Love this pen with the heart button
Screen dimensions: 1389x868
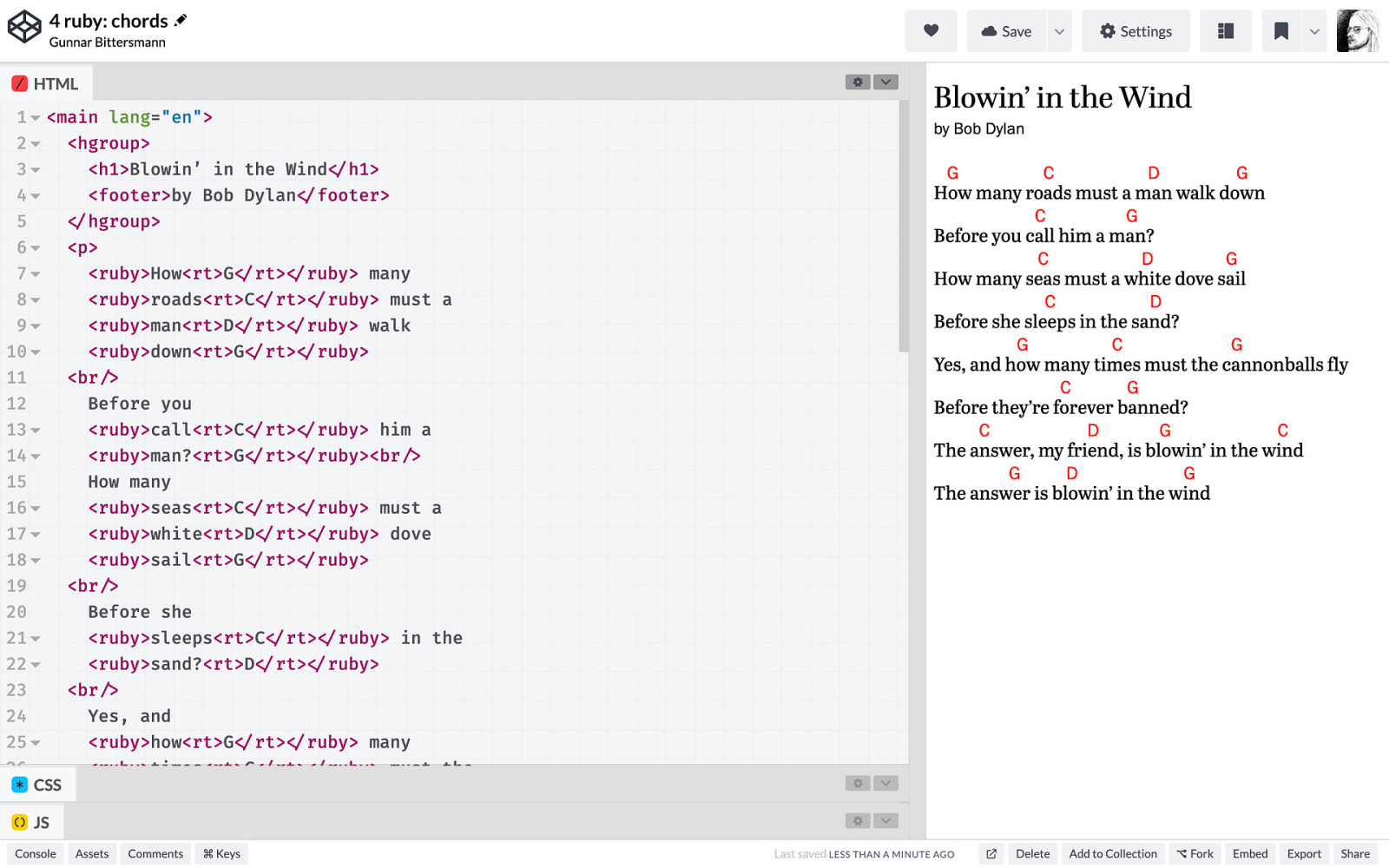pyautogui.click(x=931, y=31)
